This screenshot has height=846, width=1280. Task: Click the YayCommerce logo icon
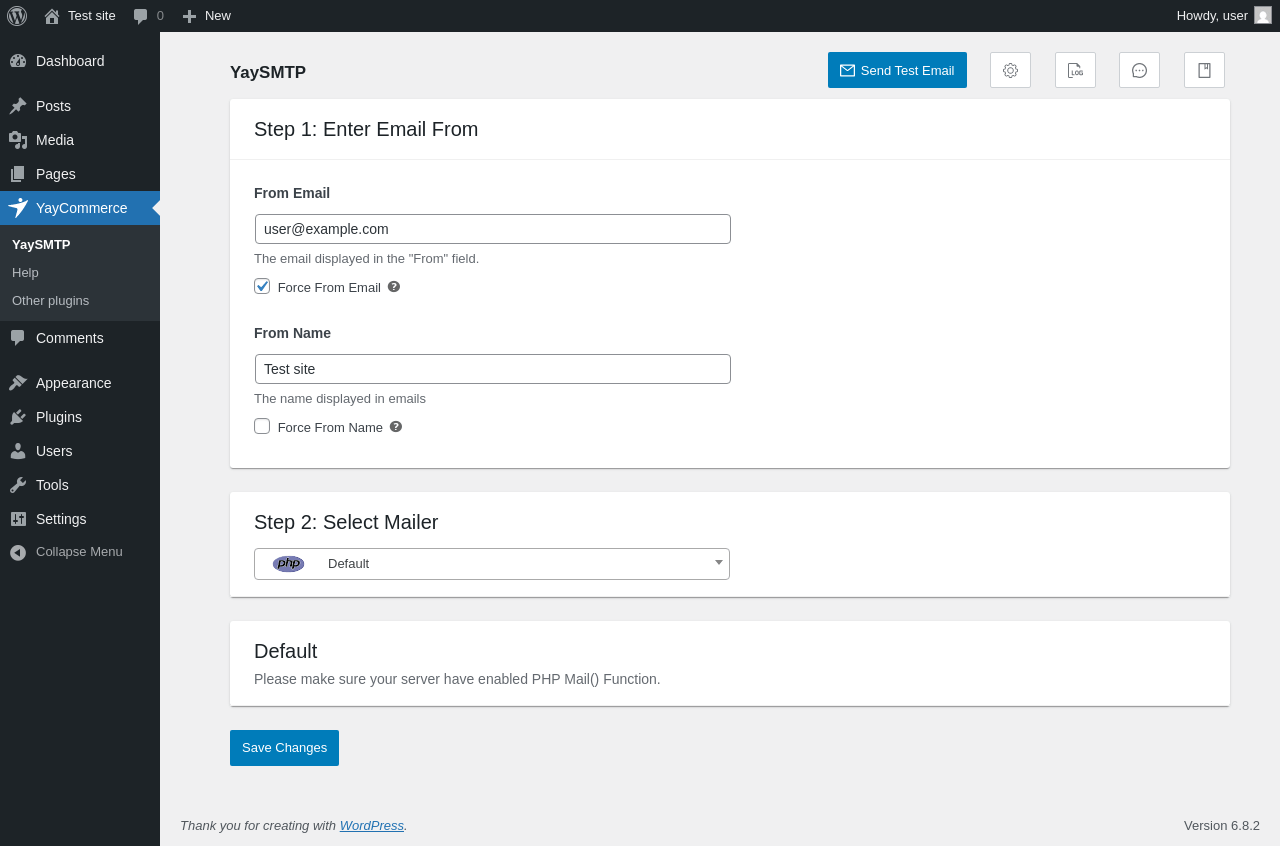click(18, 208)
